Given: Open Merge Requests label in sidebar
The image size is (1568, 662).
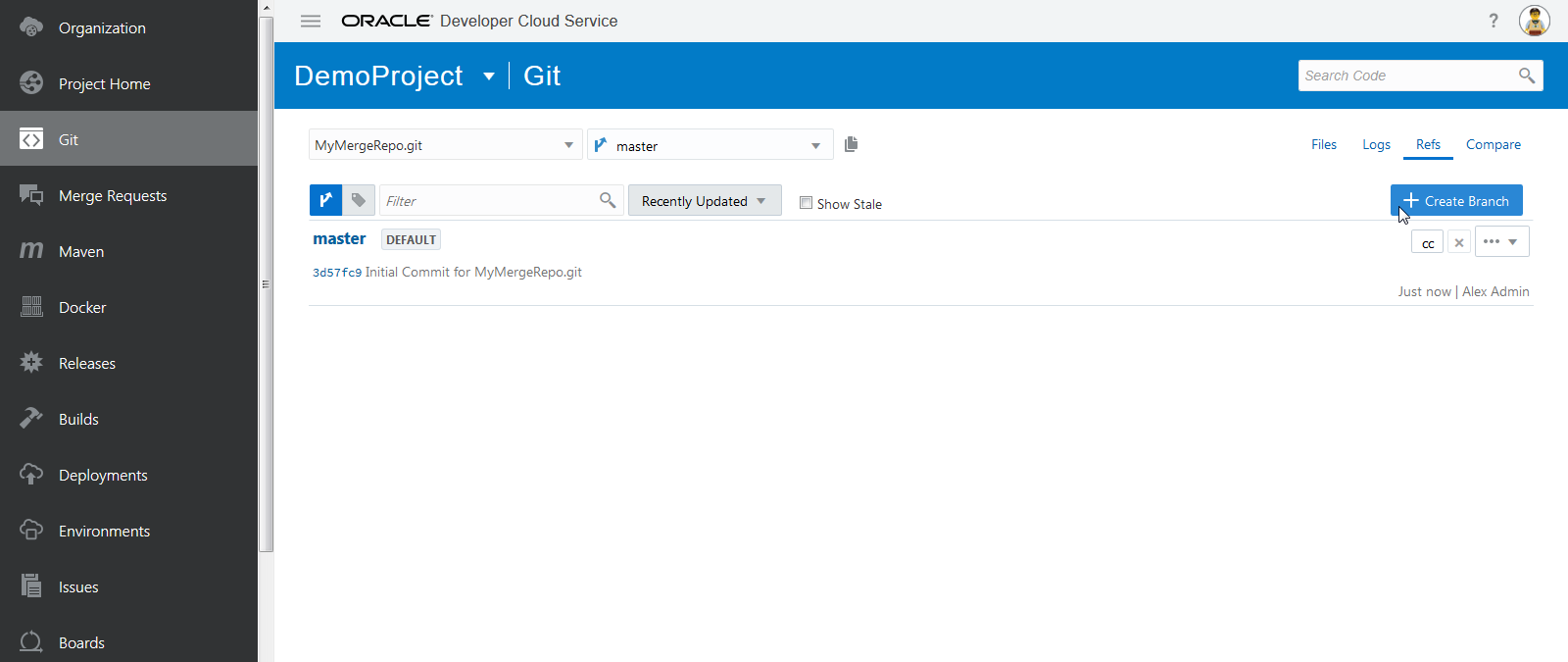Looking at the screenshot, I should pos(113,195).
